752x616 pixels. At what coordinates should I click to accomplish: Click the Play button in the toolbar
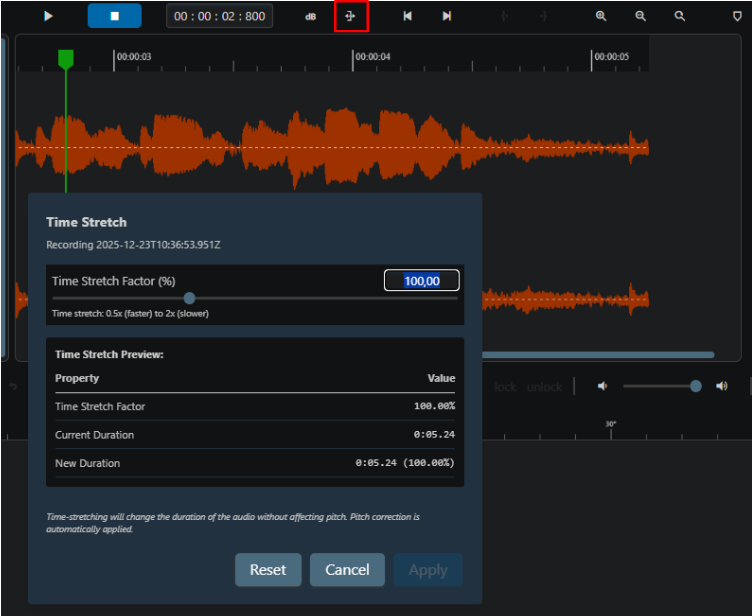pos(48,16)
